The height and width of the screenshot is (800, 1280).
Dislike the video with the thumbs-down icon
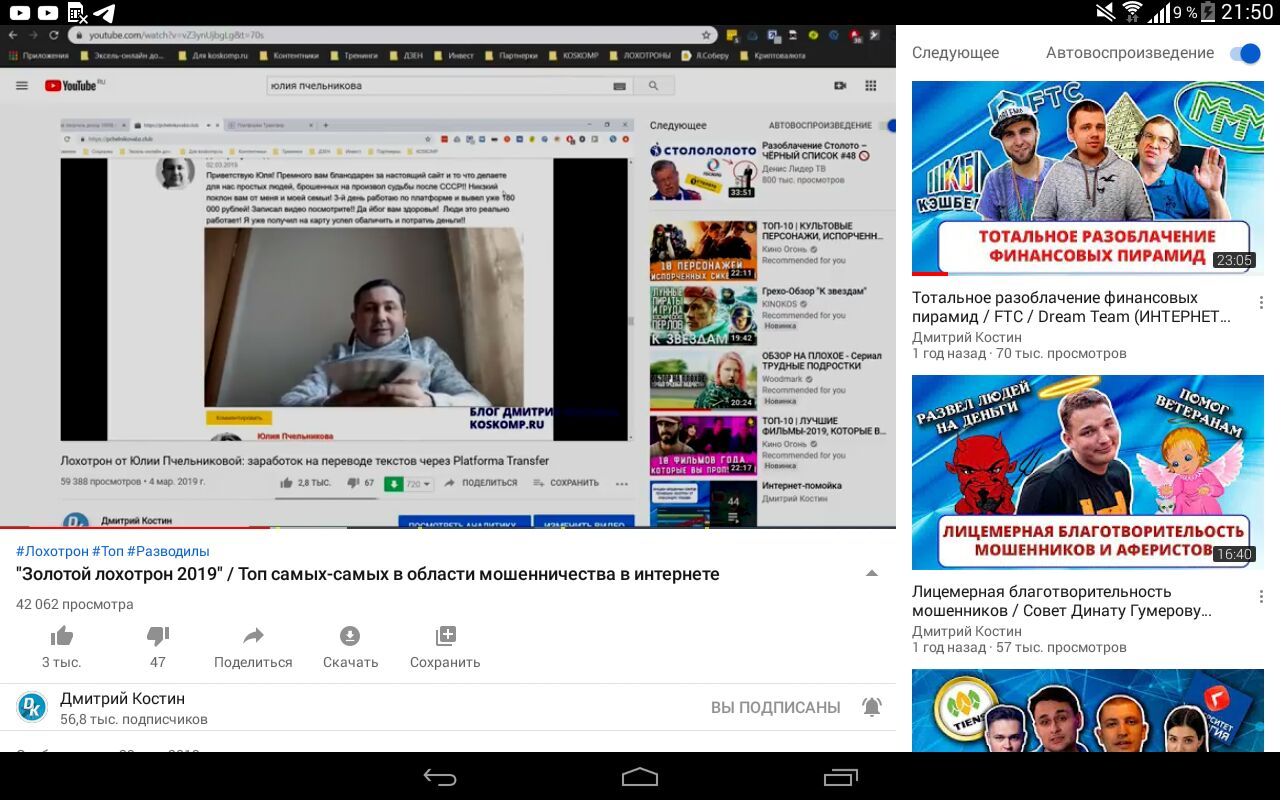point(158,636)
